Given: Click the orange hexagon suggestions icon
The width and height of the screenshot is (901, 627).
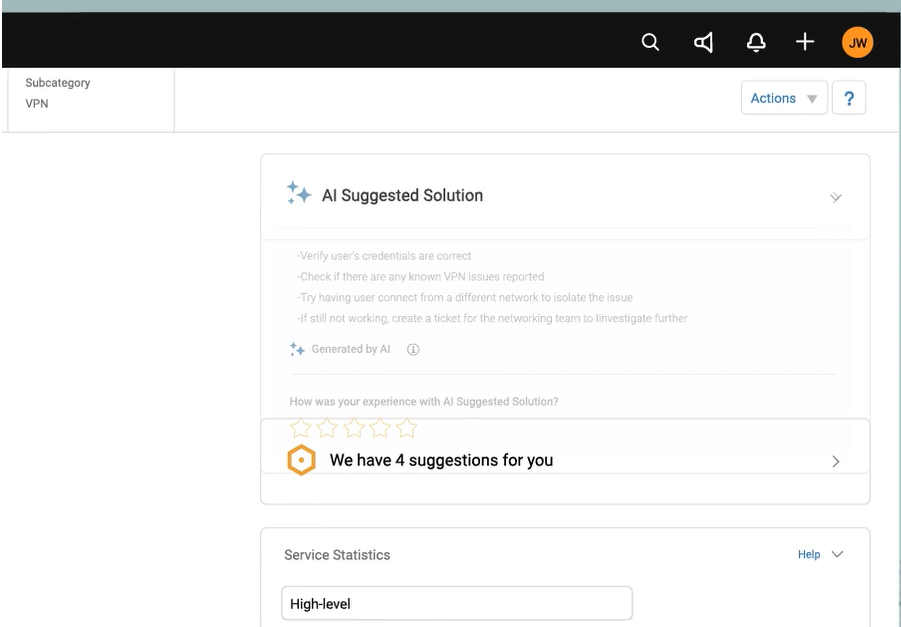Looking at the screenshot, I should click(301, 461).
